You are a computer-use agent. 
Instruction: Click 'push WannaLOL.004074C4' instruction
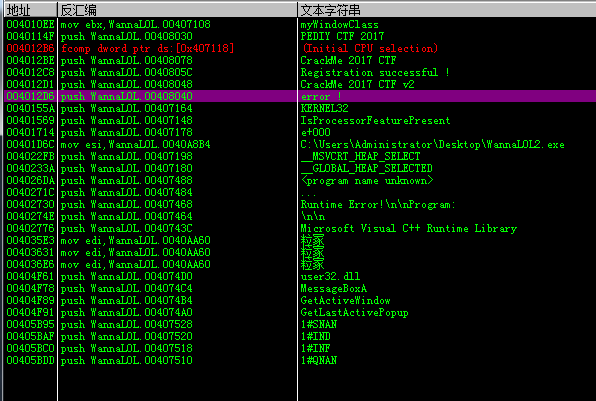(x=127, y=288)
